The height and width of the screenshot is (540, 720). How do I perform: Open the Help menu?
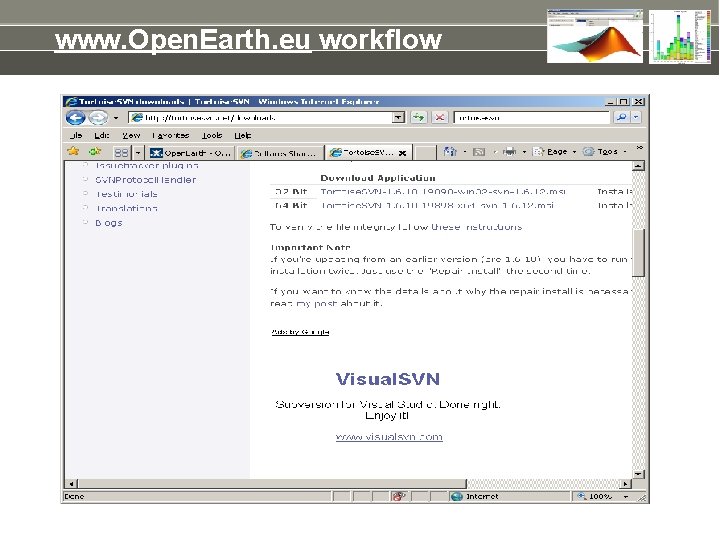coord(242,135)
